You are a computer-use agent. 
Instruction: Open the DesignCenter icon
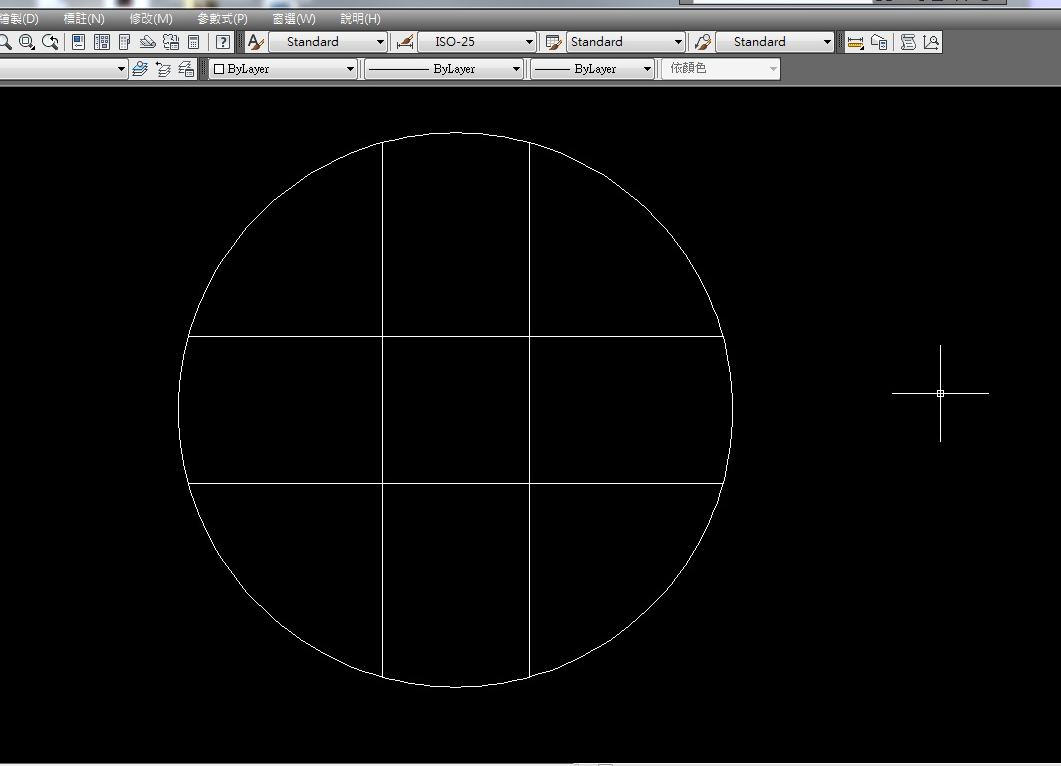pyautogui.click(x=101, y=42)
